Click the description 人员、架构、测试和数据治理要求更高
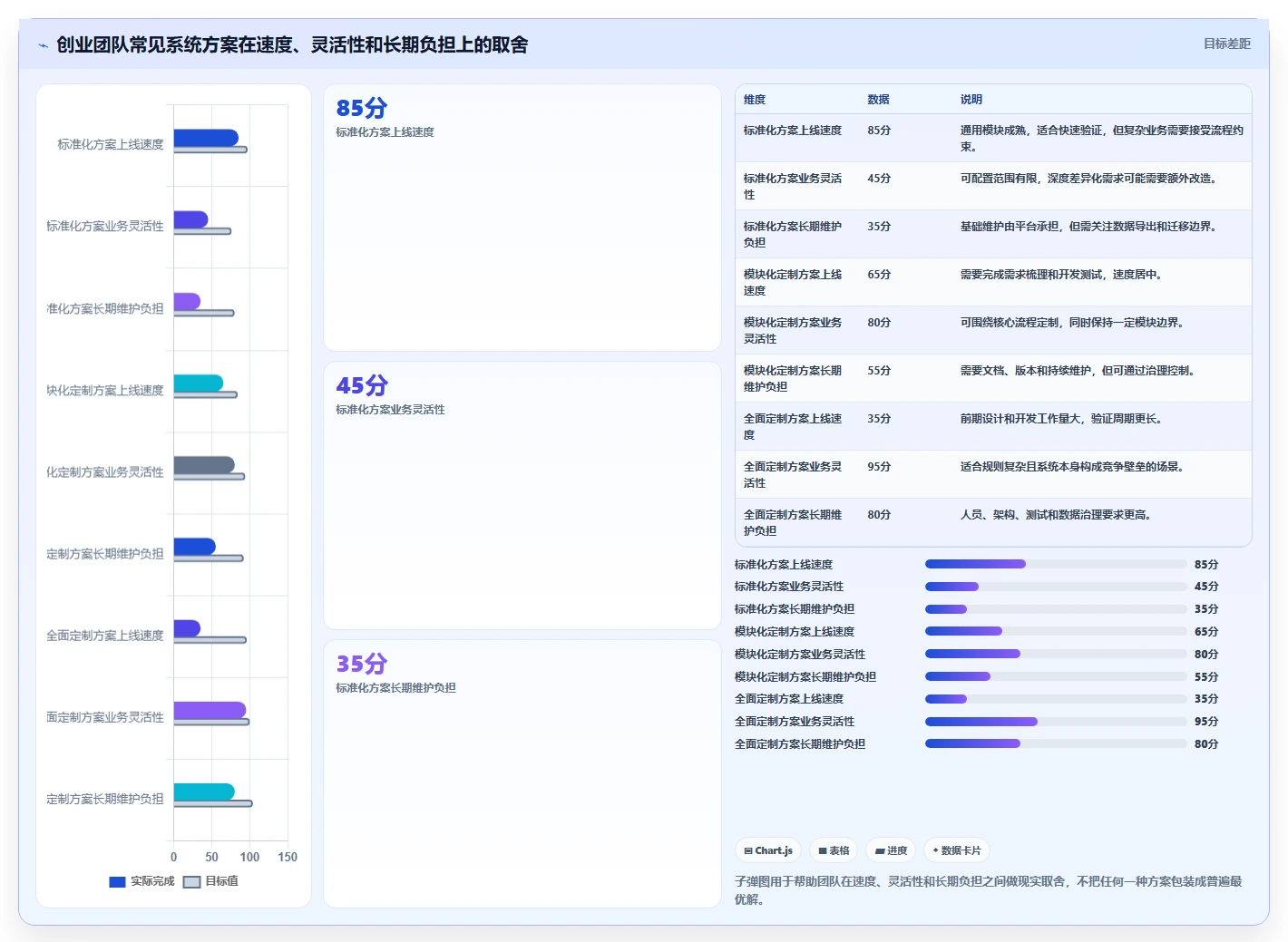The image size is (1288, 942). 1056,515
